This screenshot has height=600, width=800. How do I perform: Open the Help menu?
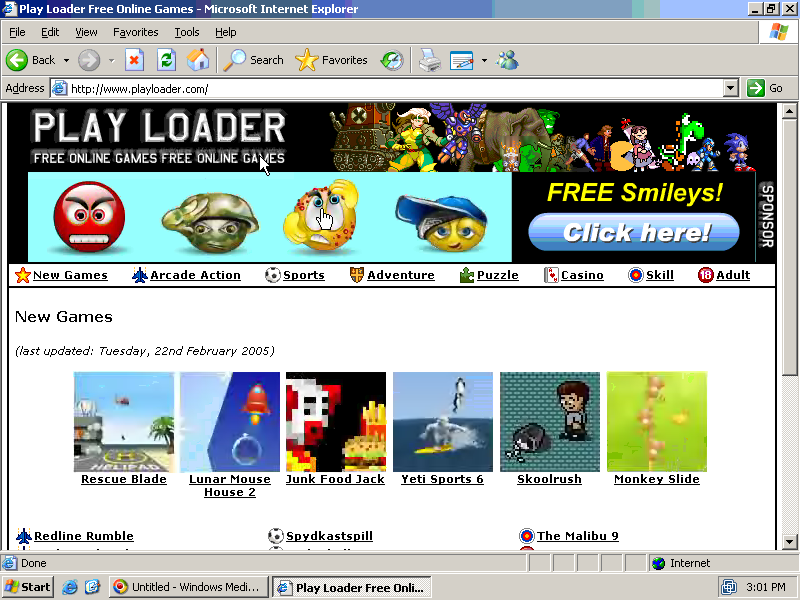[226, 32]
